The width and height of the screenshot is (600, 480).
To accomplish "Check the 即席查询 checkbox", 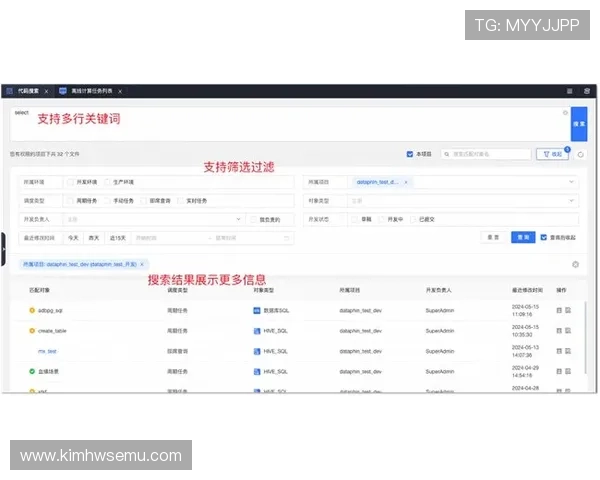I will point(143,201).
